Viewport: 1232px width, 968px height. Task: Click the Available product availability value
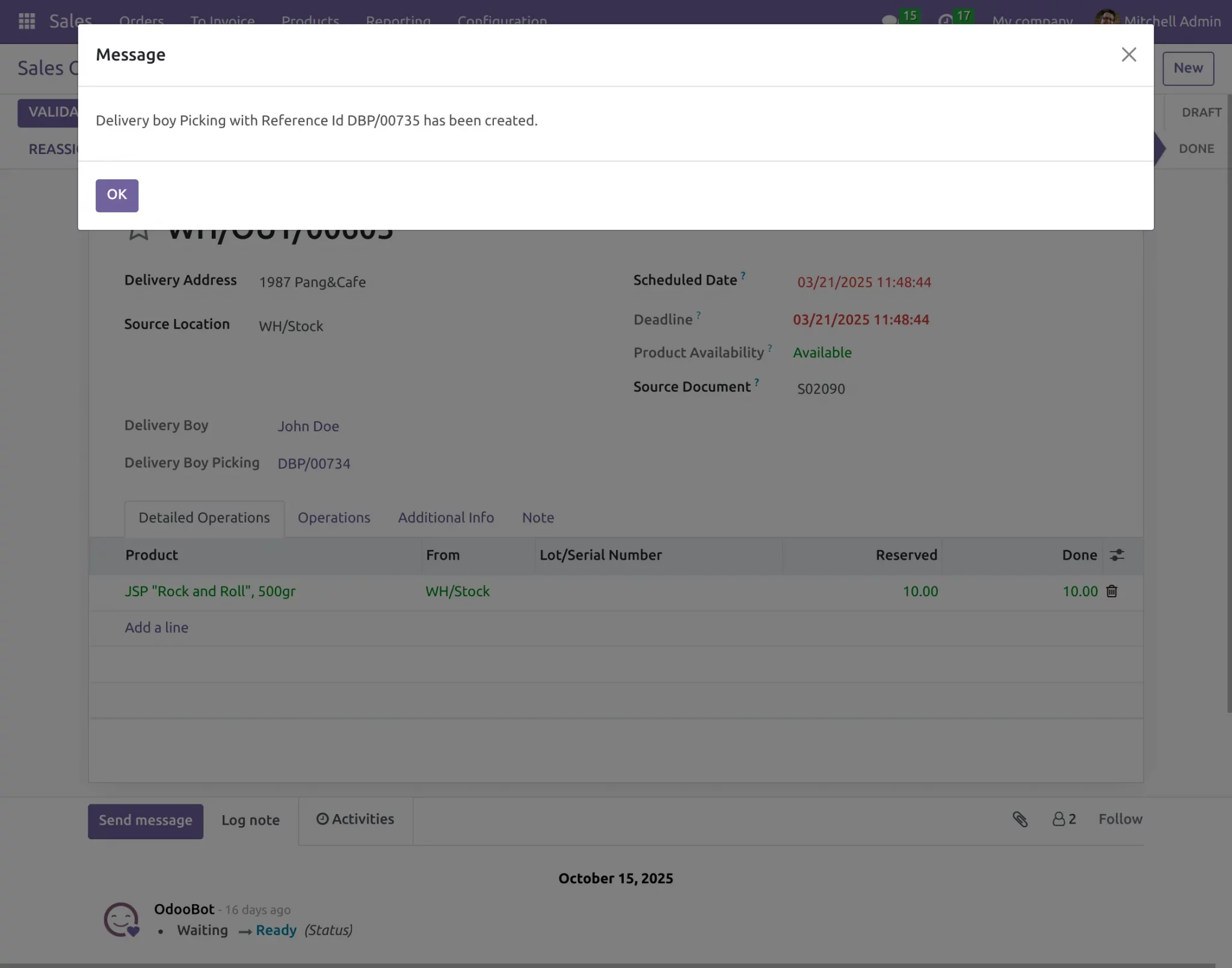[822, 353]
